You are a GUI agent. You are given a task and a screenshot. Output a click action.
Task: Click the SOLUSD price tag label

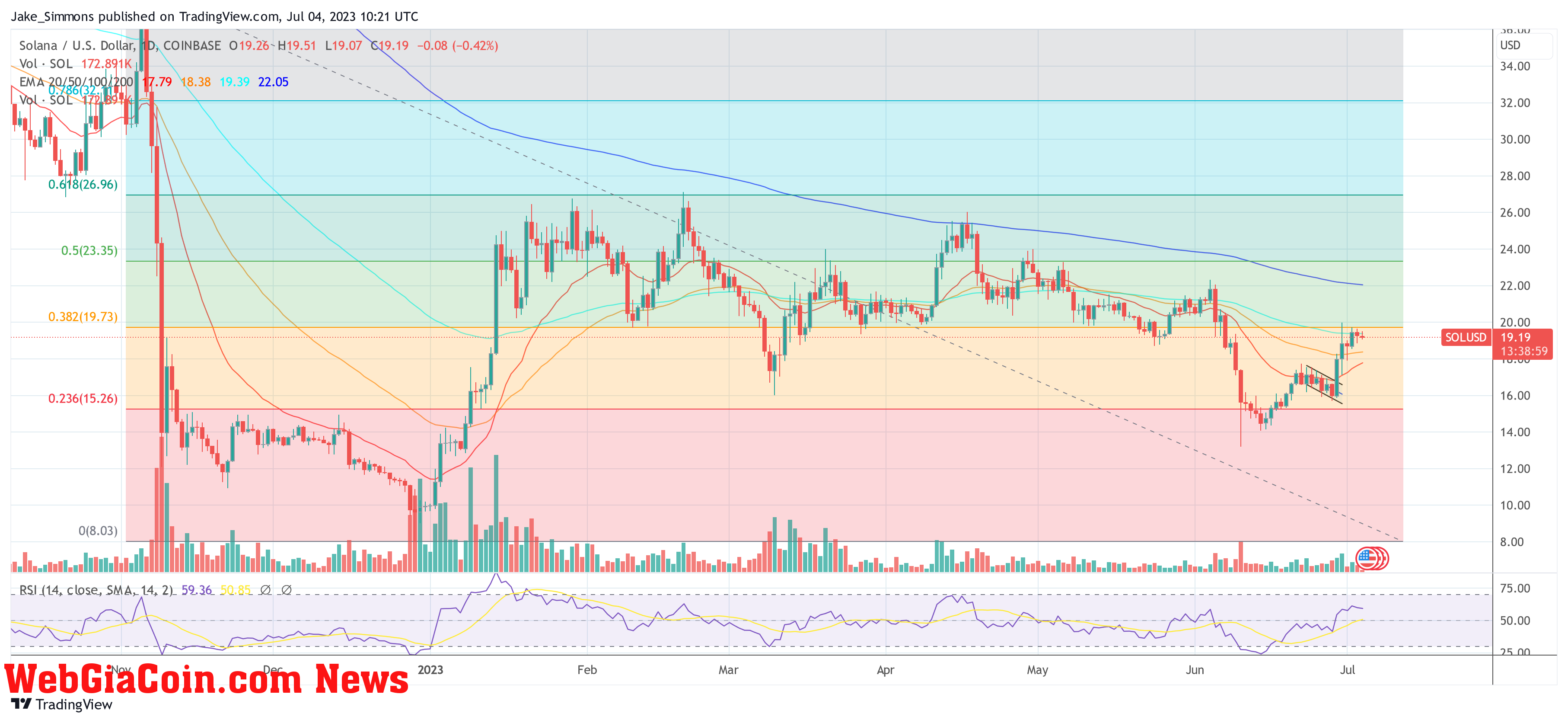coord(1466,337)
